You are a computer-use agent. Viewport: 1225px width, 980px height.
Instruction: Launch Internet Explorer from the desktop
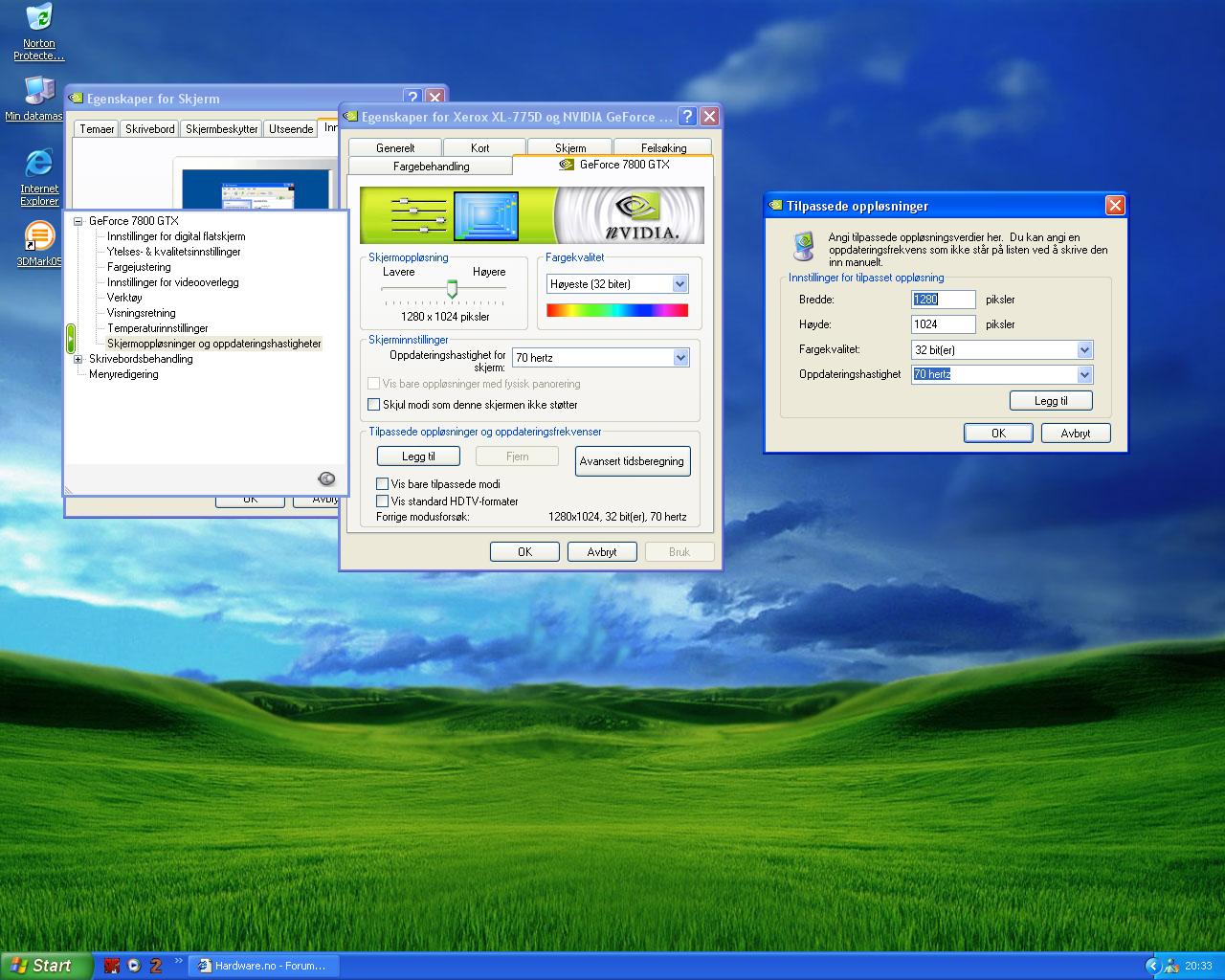tap(39, 177)
